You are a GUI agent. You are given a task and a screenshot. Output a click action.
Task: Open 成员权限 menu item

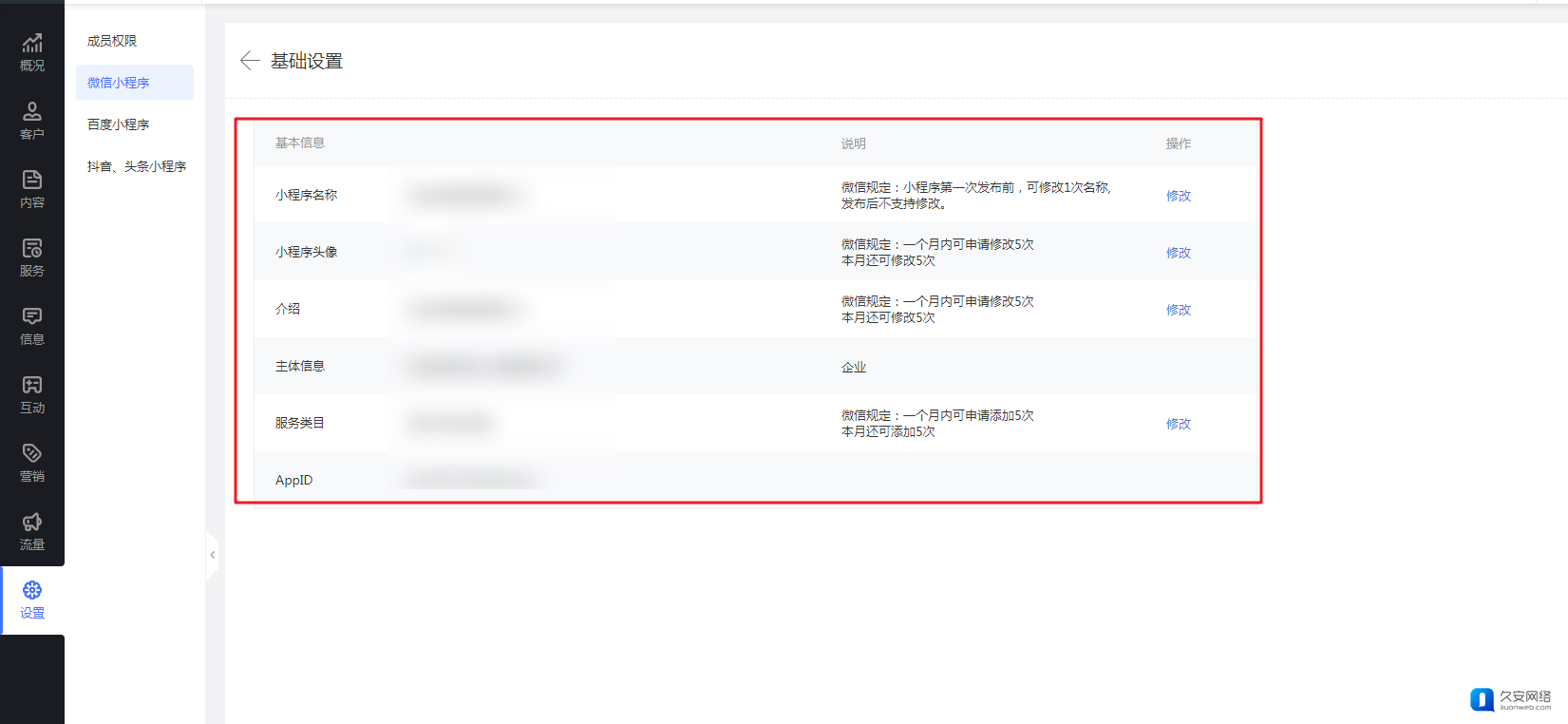tap(112, 41)
